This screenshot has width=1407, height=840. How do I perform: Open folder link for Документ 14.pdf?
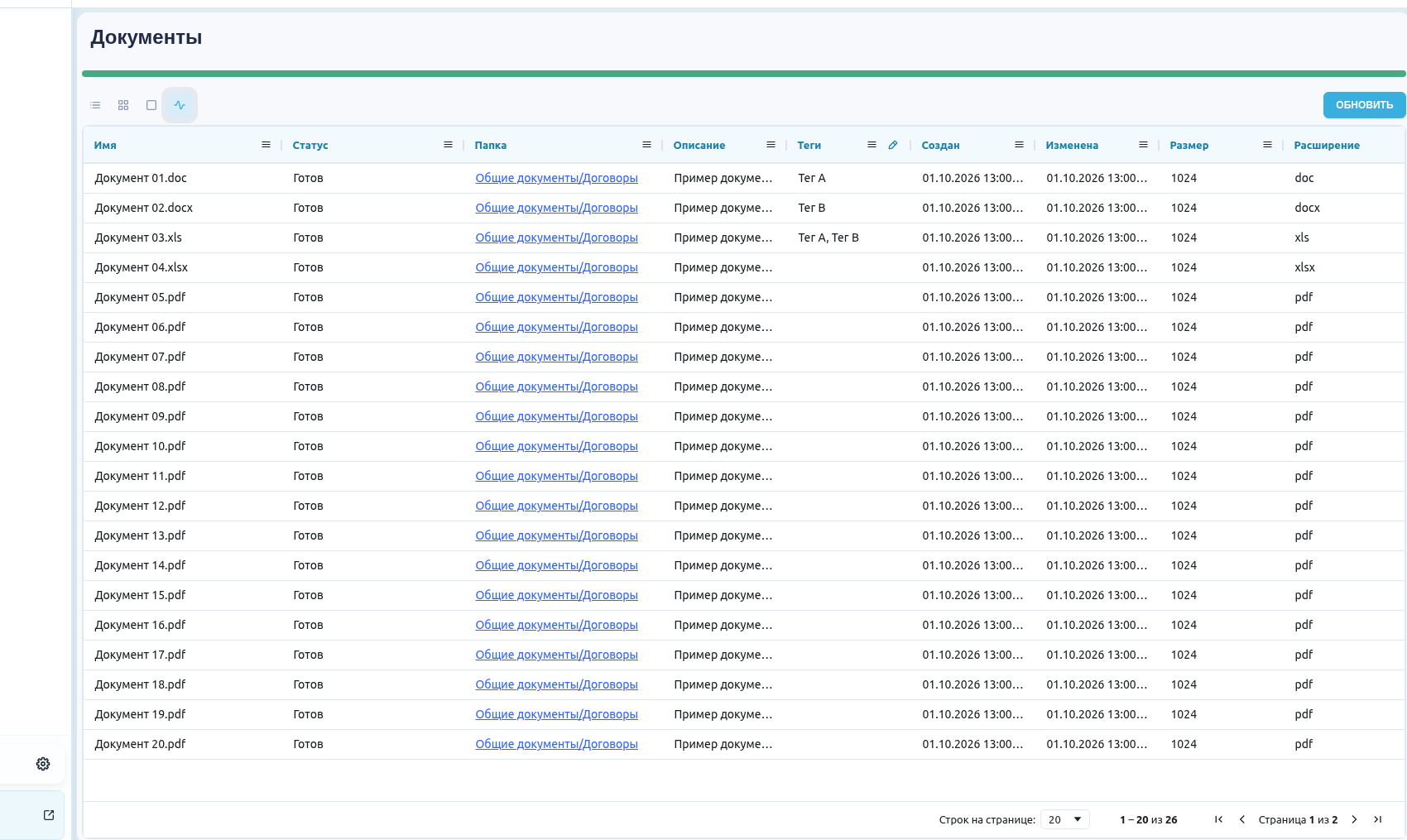[x=556, y=565]
